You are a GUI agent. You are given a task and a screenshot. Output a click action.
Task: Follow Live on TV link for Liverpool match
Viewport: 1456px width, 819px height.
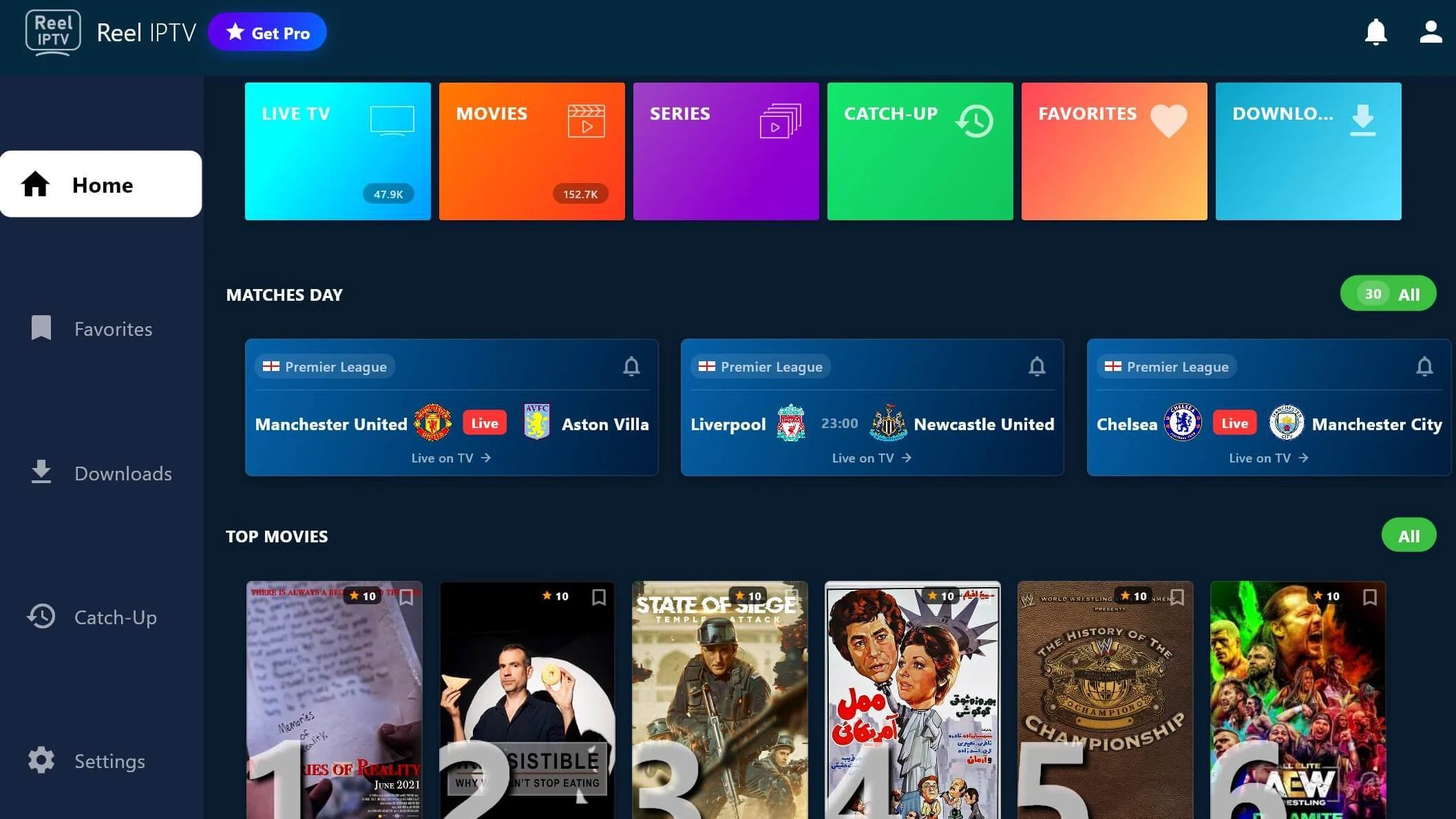(871, 458)
